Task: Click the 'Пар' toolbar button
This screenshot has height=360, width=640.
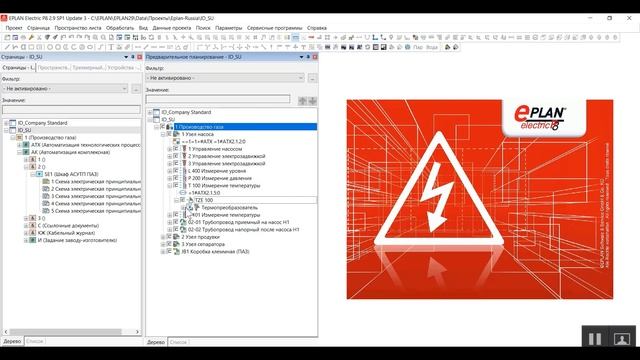Action: pos(418,47)
